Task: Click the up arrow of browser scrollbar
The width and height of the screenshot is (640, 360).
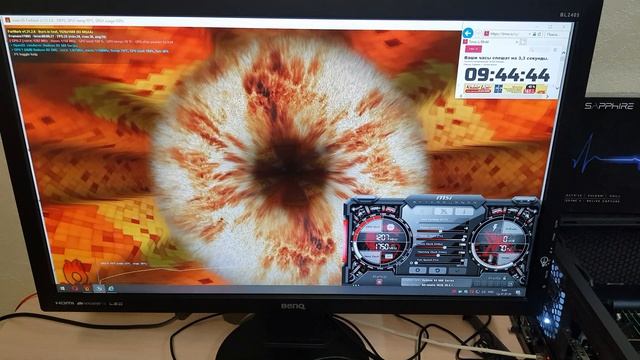Action: click(564, 53)
